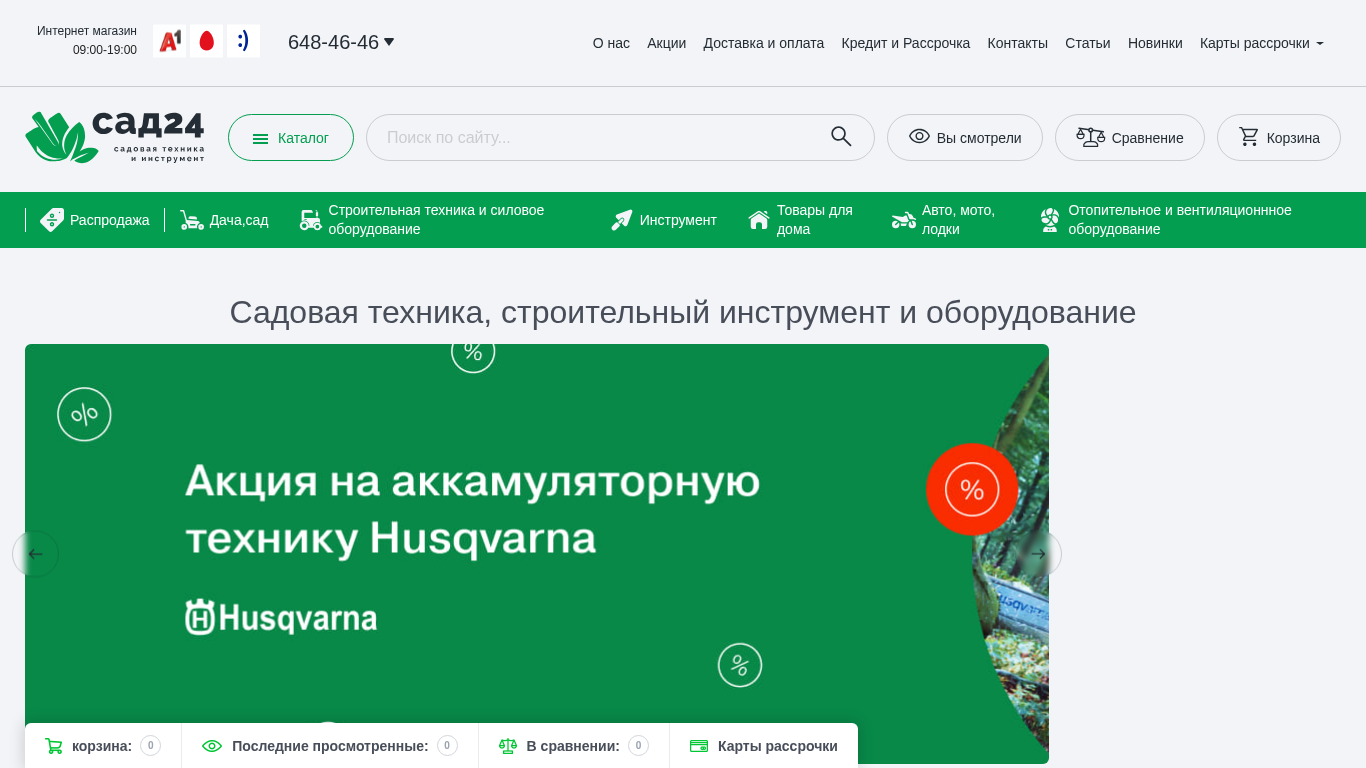Open the Контакты page
The height and width of the screenshot is (768, 1366).
[x=1018, y=43]
